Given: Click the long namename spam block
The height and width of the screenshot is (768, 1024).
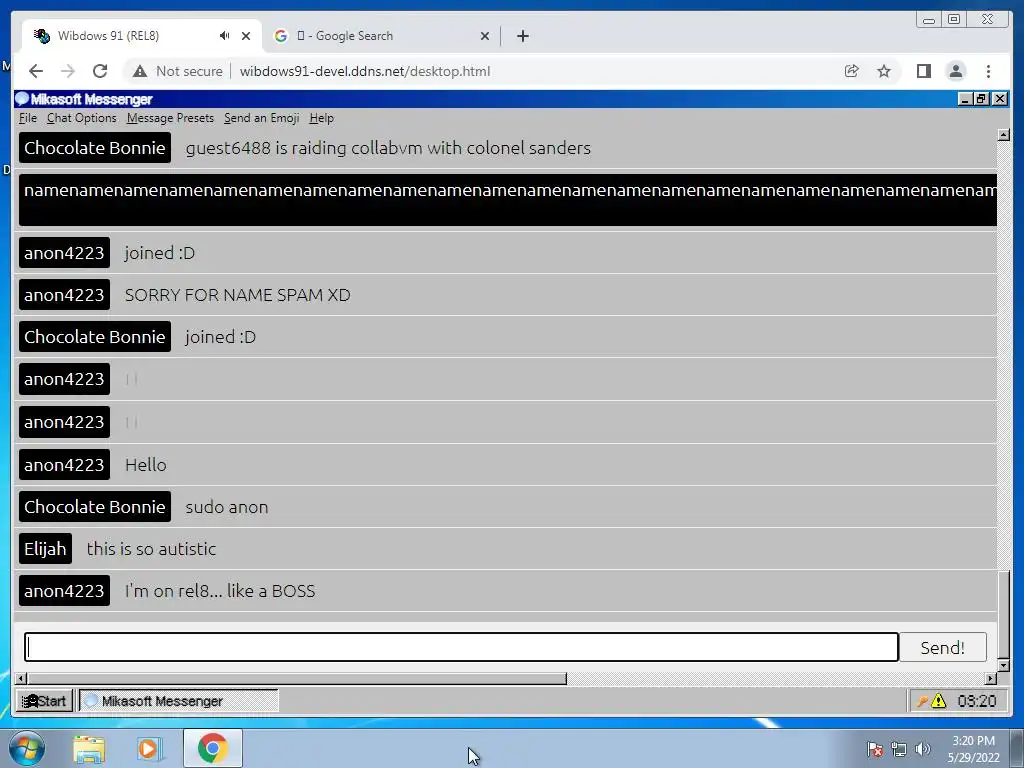Looking at the screenshot, I should point(507,200).
